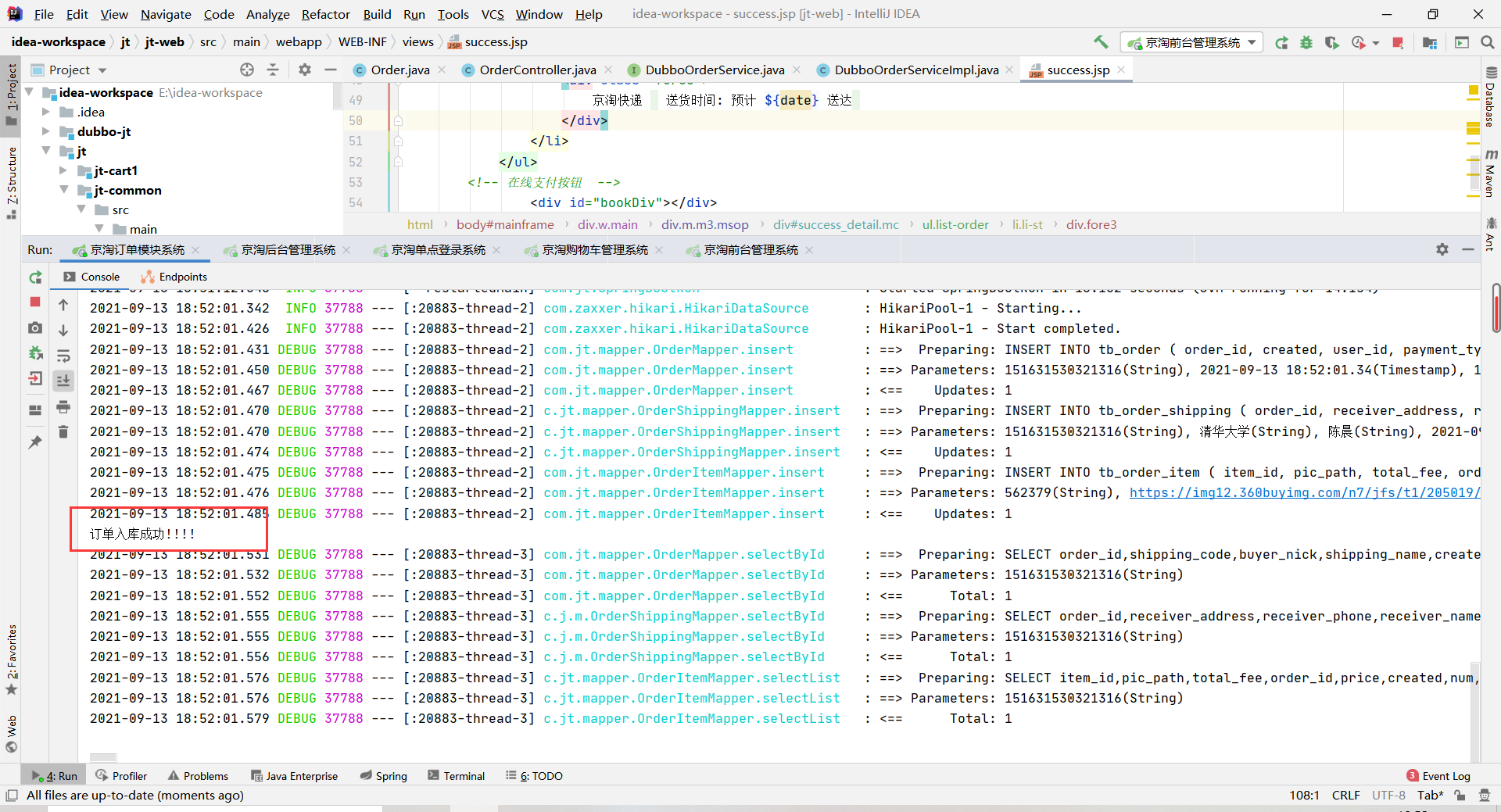
Task: Click the Build project hammer icon
Action: (x=1101, y=42)
